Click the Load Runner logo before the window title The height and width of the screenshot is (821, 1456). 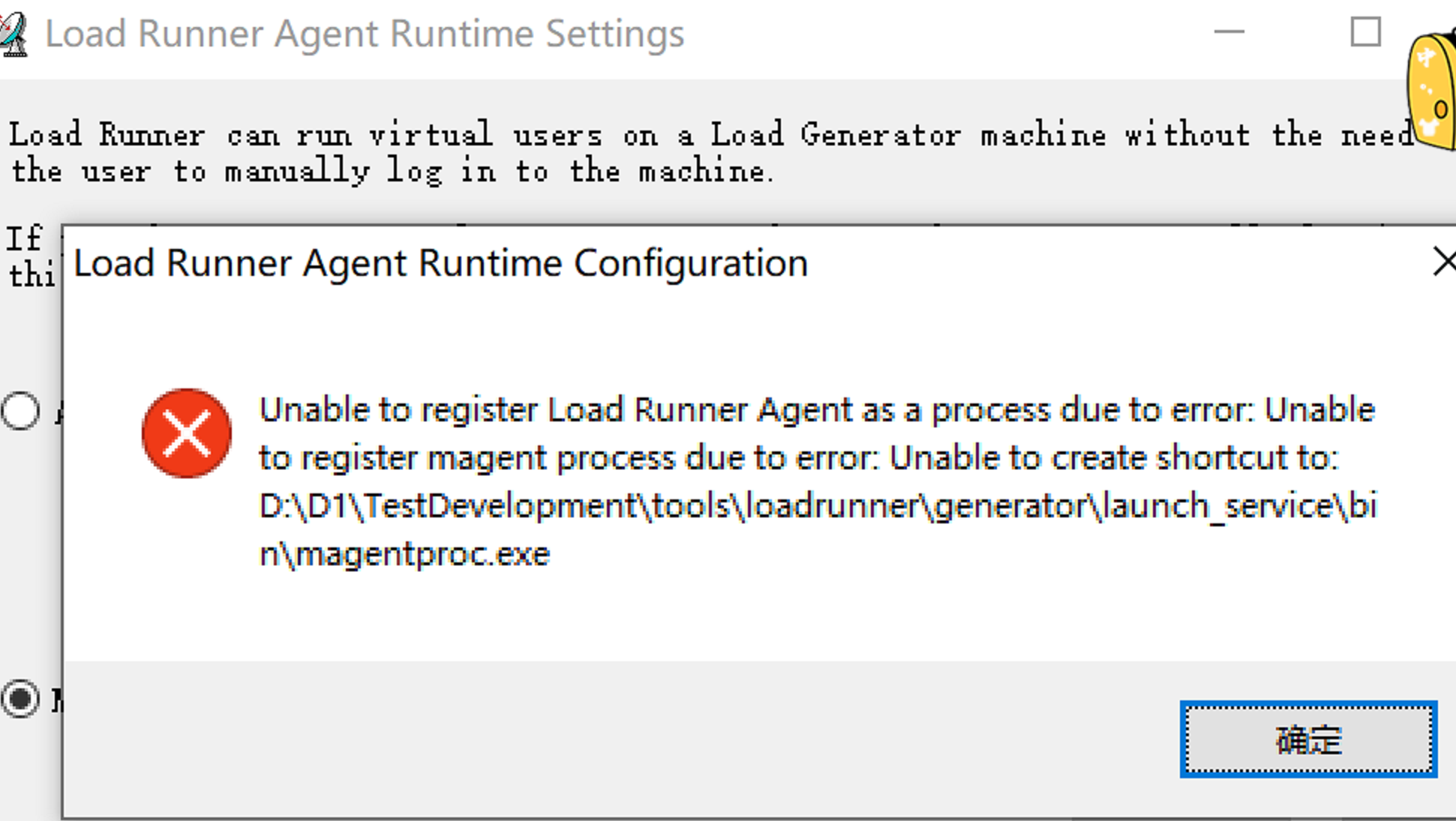[x=15, y=32]
